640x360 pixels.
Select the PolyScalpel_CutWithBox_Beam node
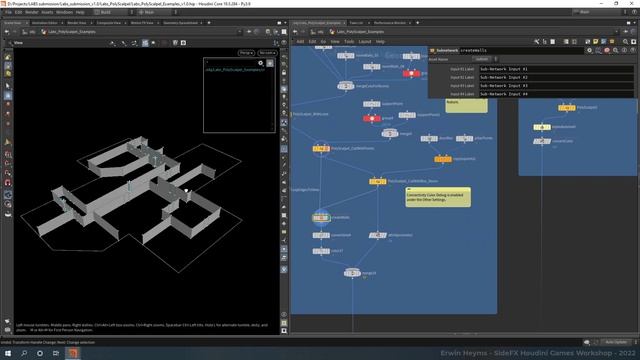coord(378,181)
